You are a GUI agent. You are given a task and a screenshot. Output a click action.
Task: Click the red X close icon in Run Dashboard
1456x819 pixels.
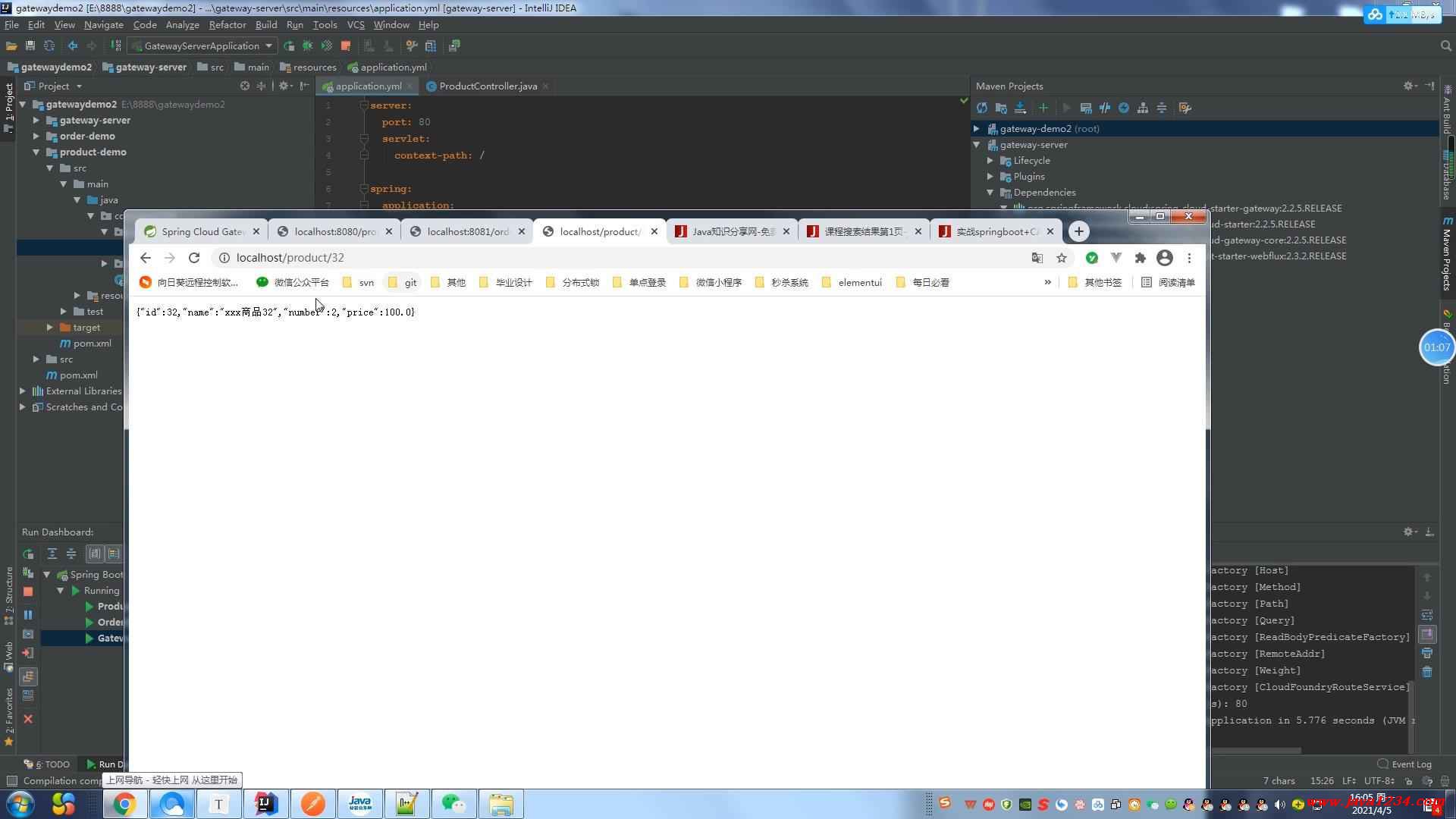[x=28, y=719]
